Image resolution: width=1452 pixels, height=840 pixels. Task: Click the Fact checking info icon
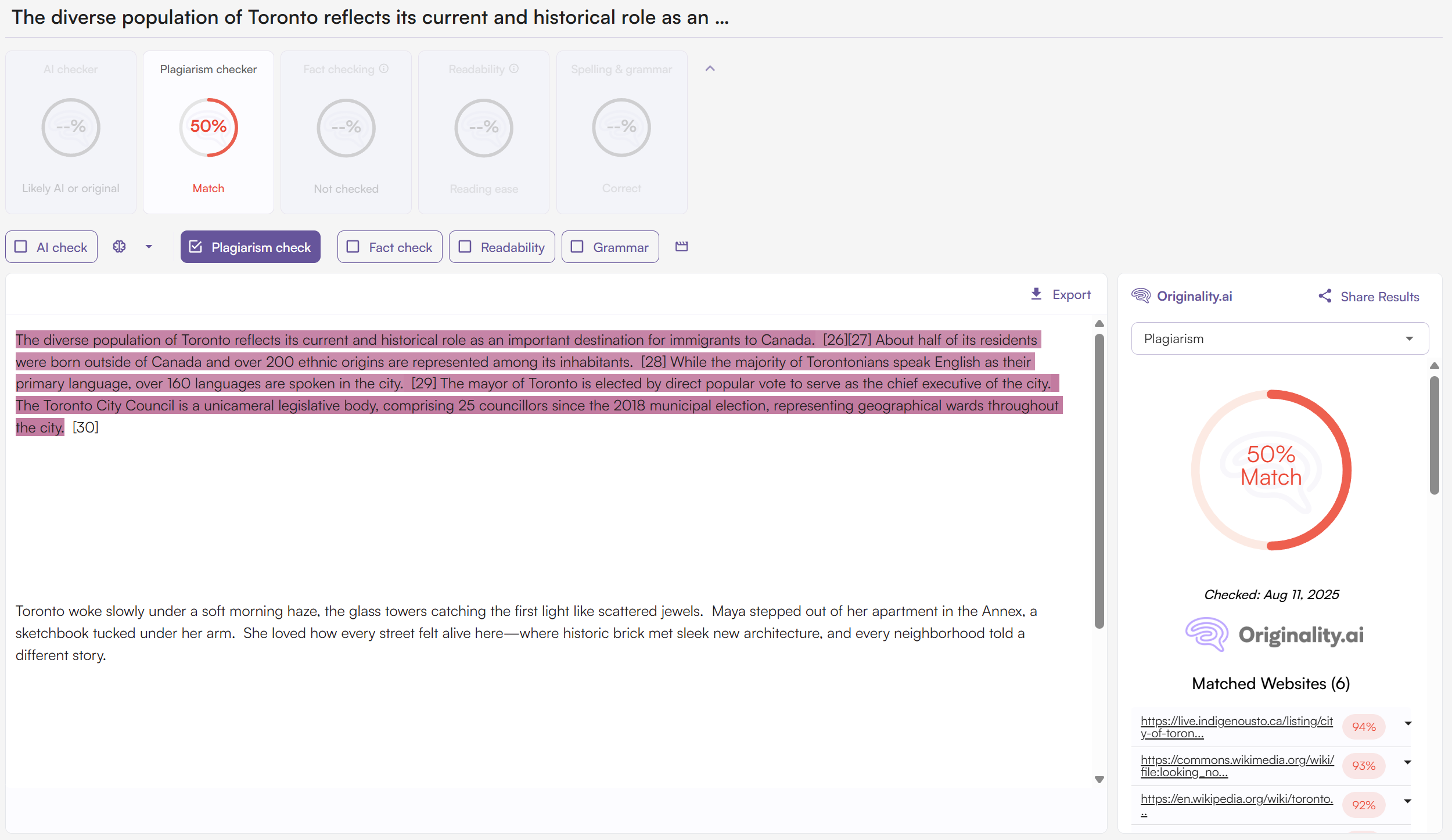384,69
